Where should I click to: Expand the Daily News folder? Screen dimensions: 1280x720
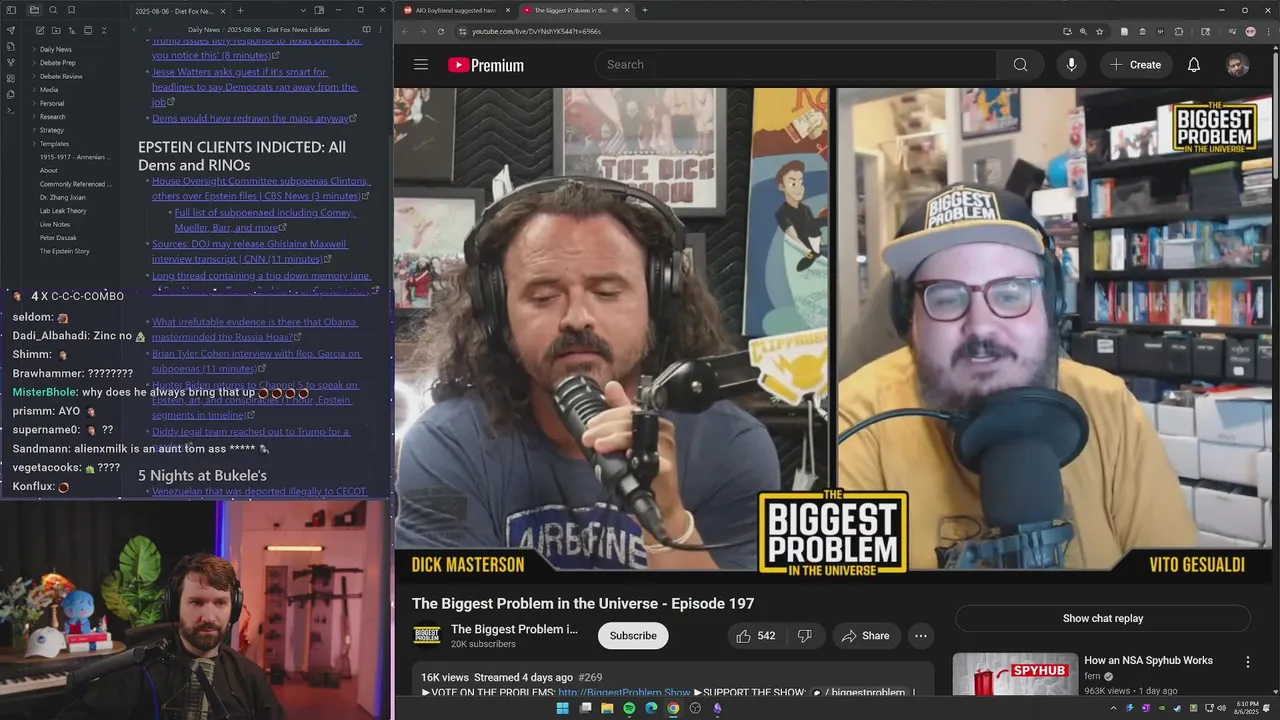coord(34,49)
